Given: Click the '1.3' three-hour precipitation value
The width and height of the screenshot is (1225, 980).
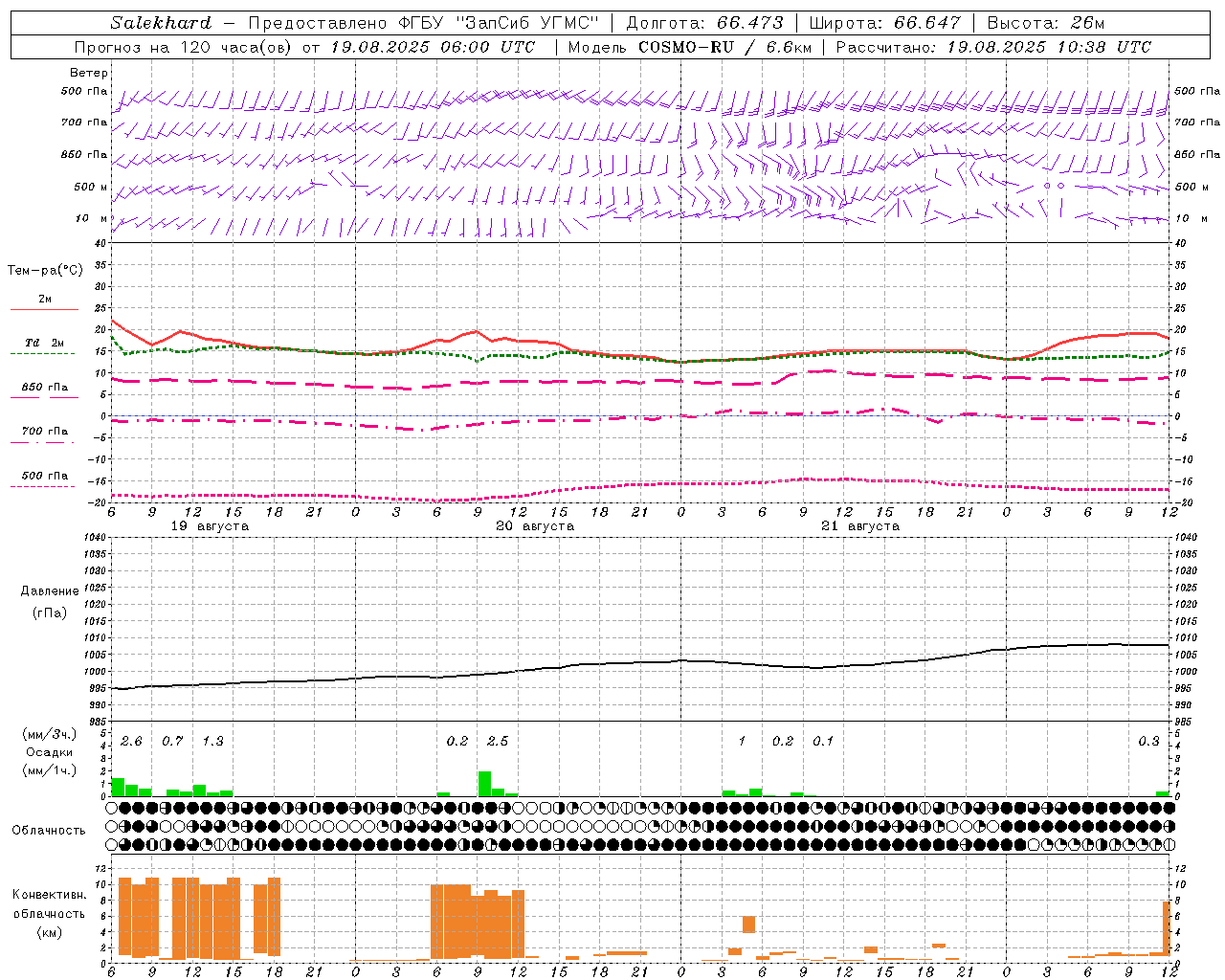Looking at the screenshot, I should (212, 742).
